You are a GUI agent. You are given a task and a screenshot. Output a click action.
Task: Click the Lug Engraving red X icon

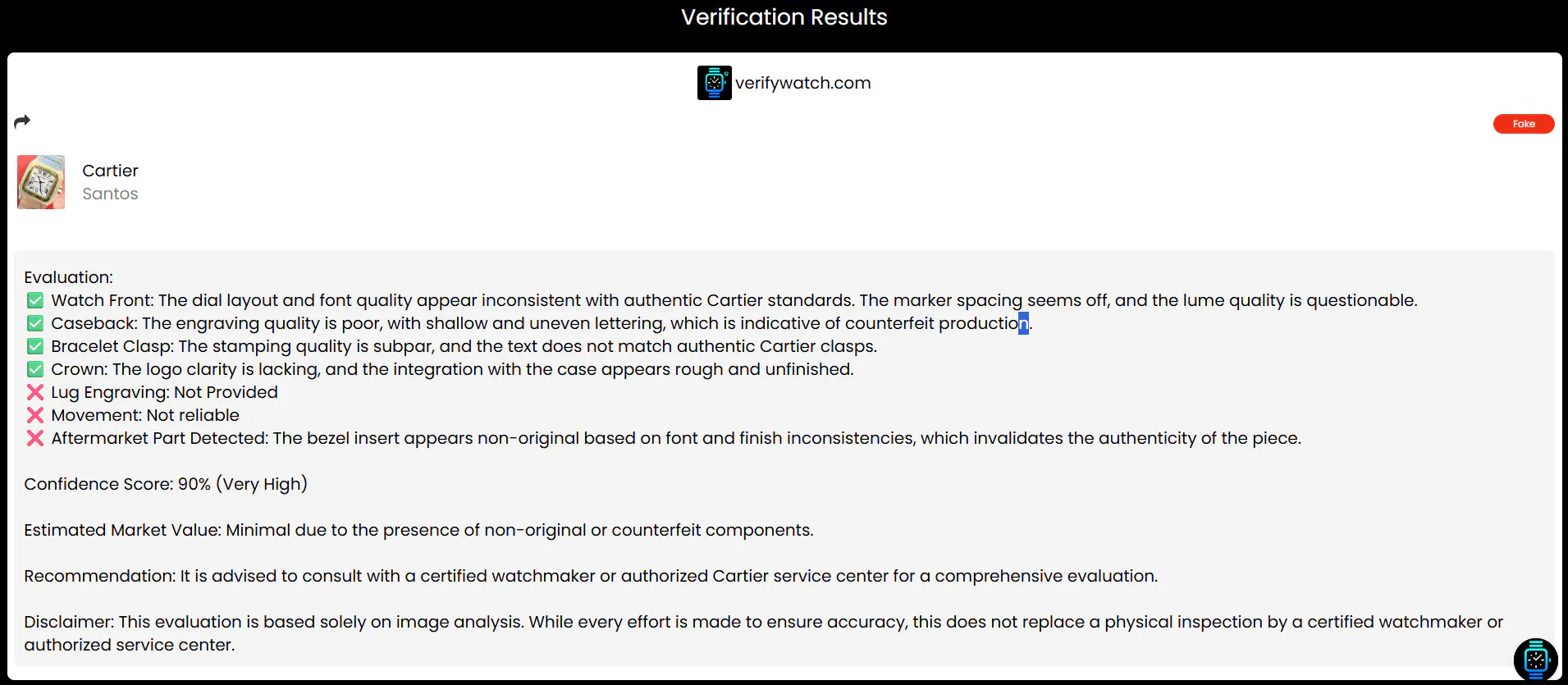click(x=35, y=392)
